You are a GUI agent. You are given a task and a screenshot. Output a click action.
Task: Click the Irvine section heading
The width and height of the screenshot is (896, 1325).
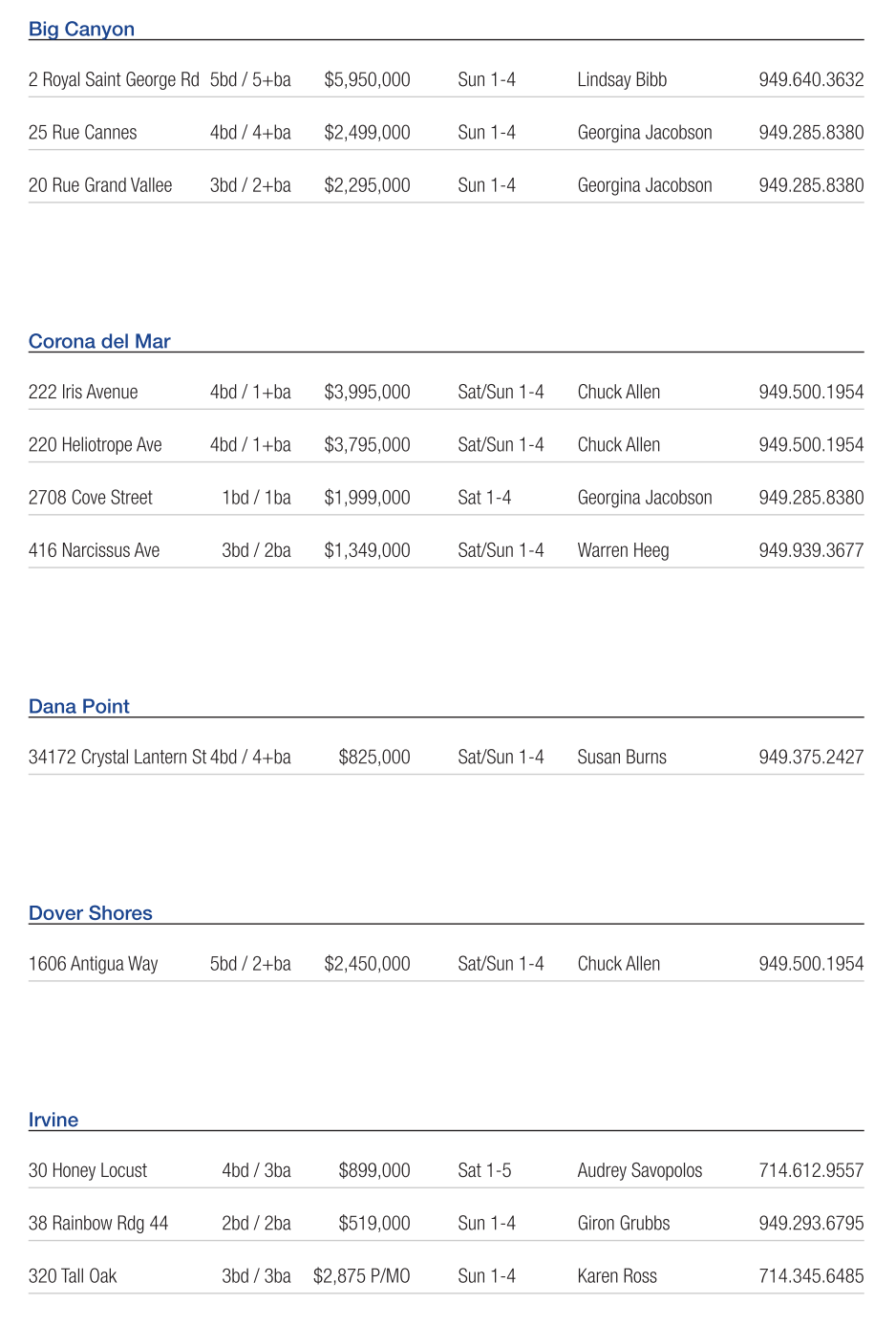point(53,1120)
